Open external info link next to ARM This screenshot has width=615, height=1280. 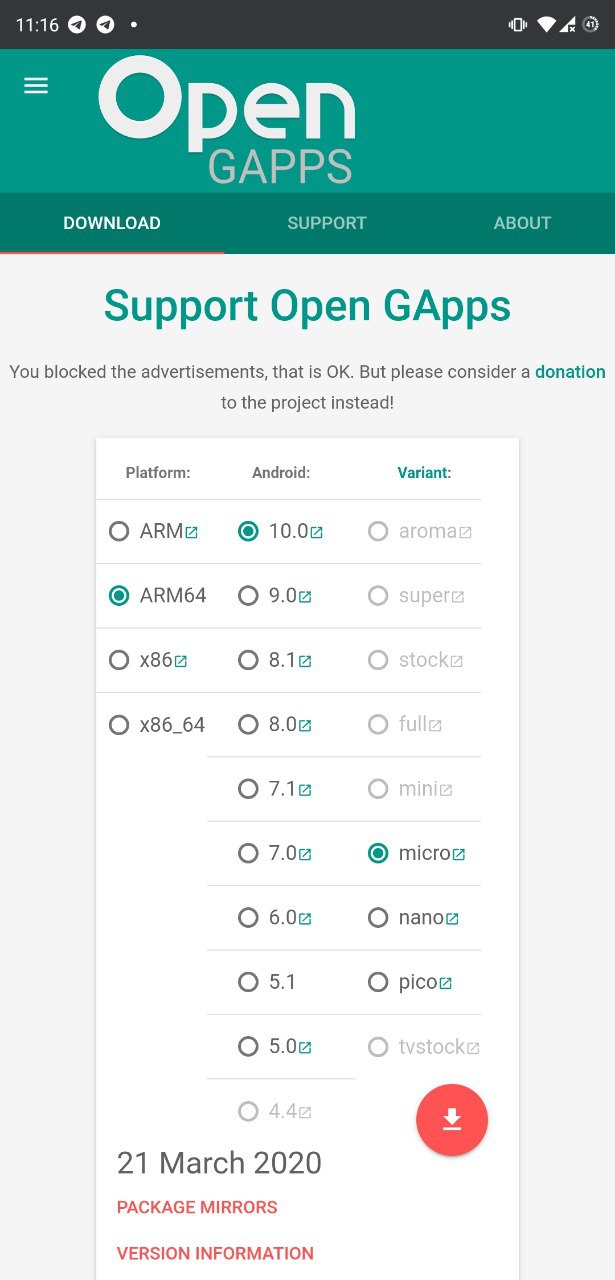192,533
